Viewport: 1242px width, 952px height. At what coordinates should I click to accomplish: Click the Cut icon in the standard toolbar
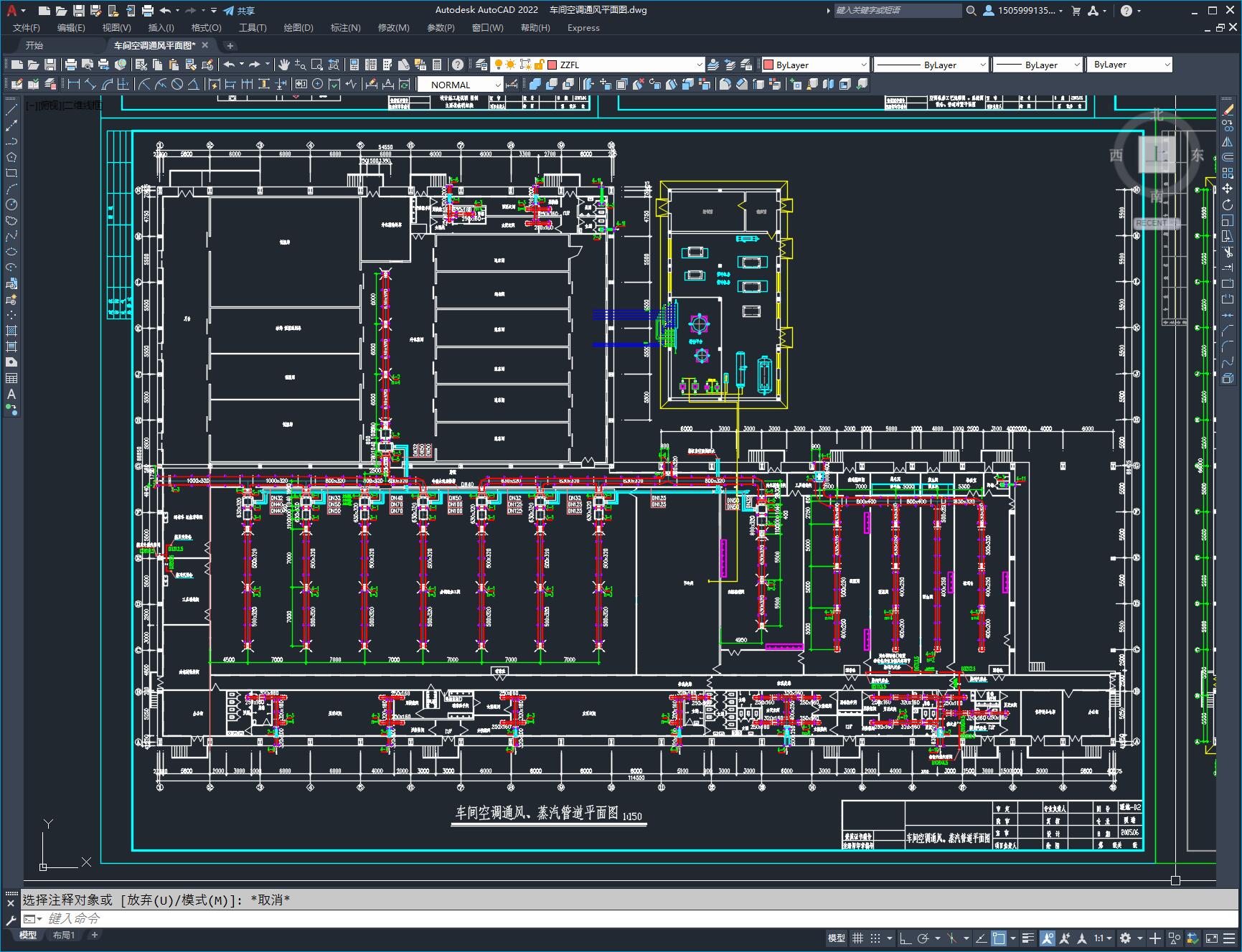click(141, 65)
